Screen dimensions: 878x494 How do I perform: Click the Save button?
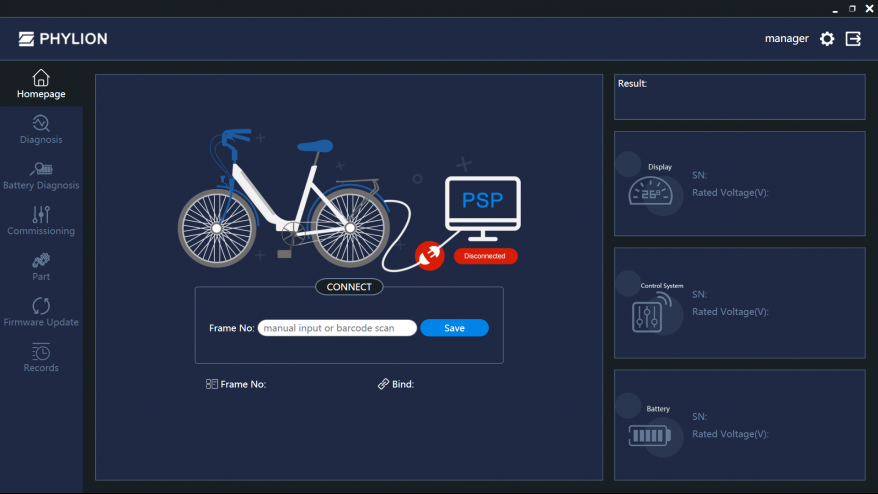[x=454, y=328]
